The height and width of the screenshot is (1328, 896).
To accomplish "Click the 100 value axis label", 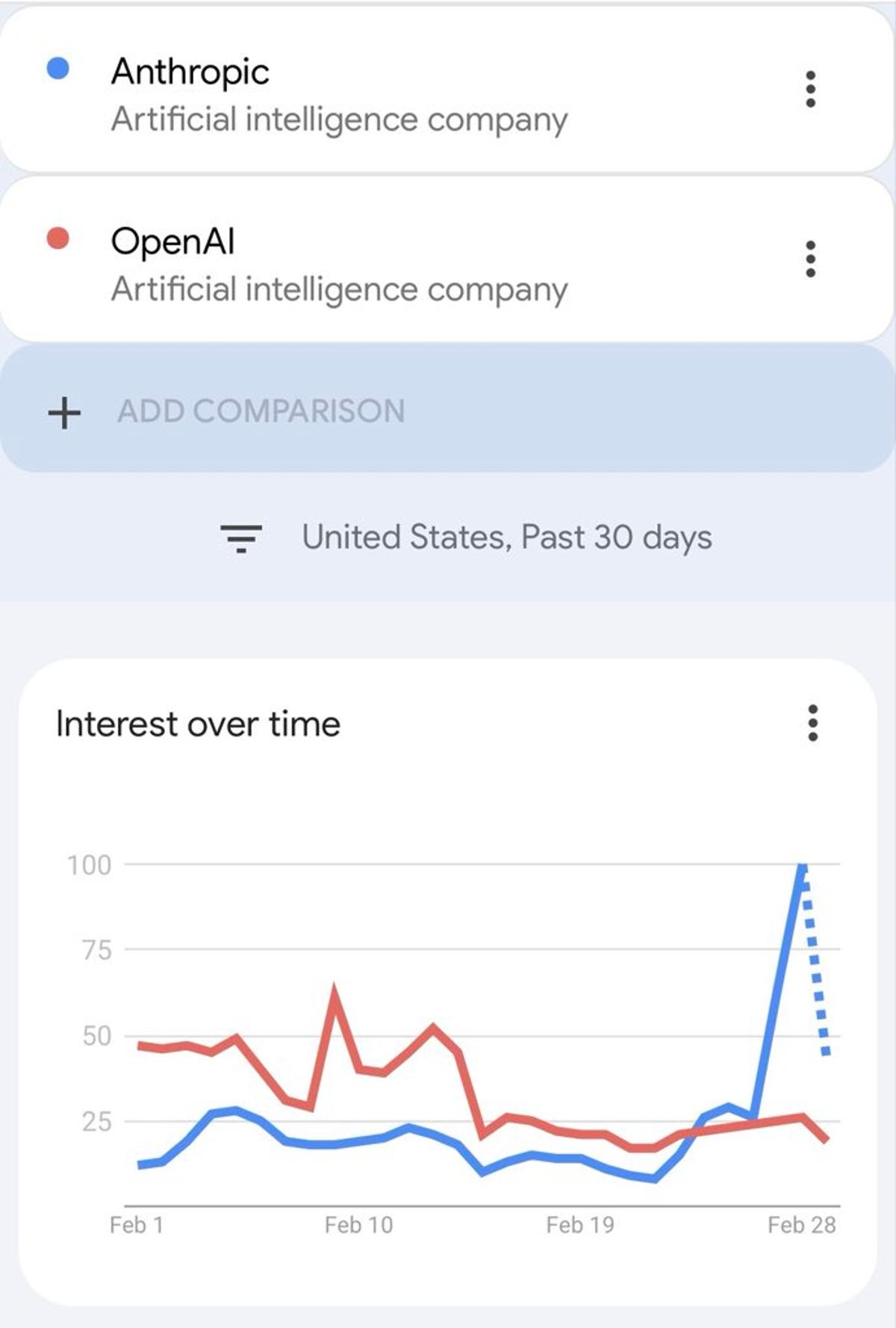I will (89, 865).
